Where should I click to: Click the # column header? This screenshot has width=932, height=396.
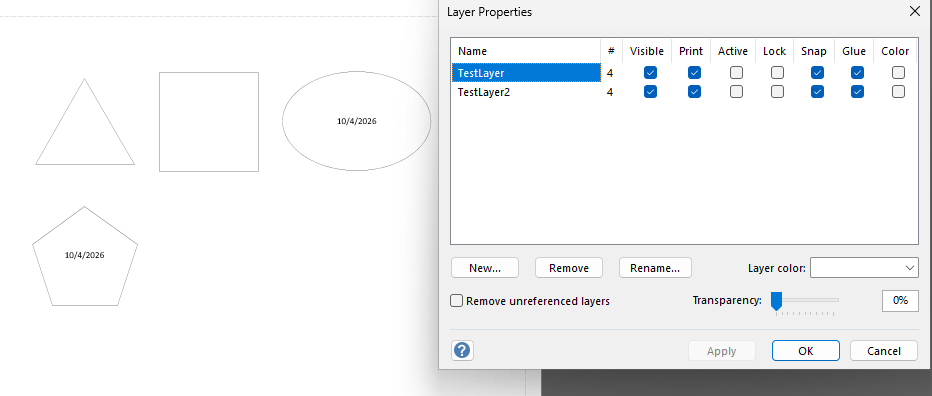coord(611,51)
